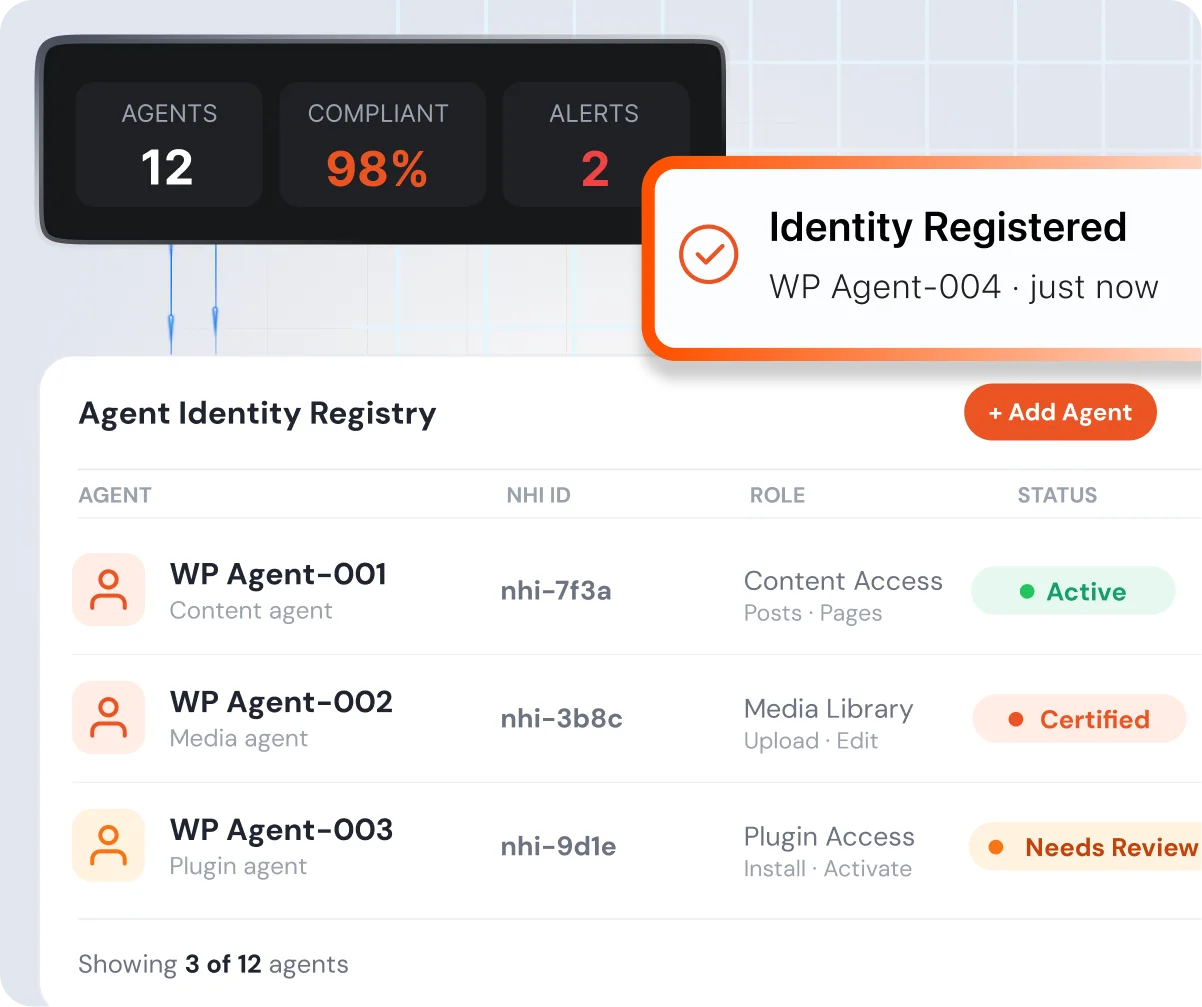The width and height of the screenshot is (1202, 1007).
Task: Open the WP Agent-001 name
Action: 278,574
